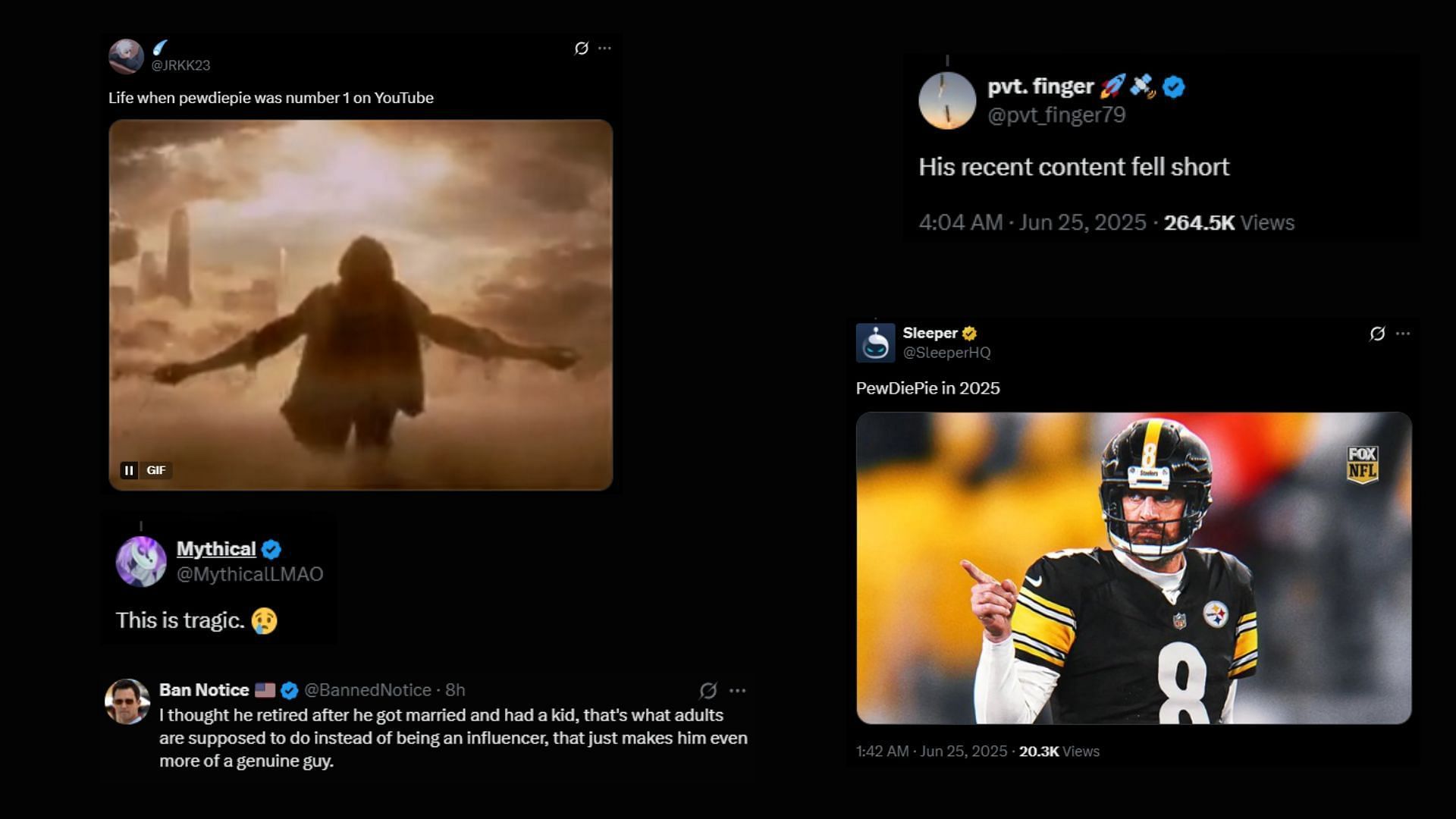Image resolution: width=1456 pixels, height=819 pixels.
Task: Click the text 'PewDiePie in 2025'
Action: tap(928, 388)
